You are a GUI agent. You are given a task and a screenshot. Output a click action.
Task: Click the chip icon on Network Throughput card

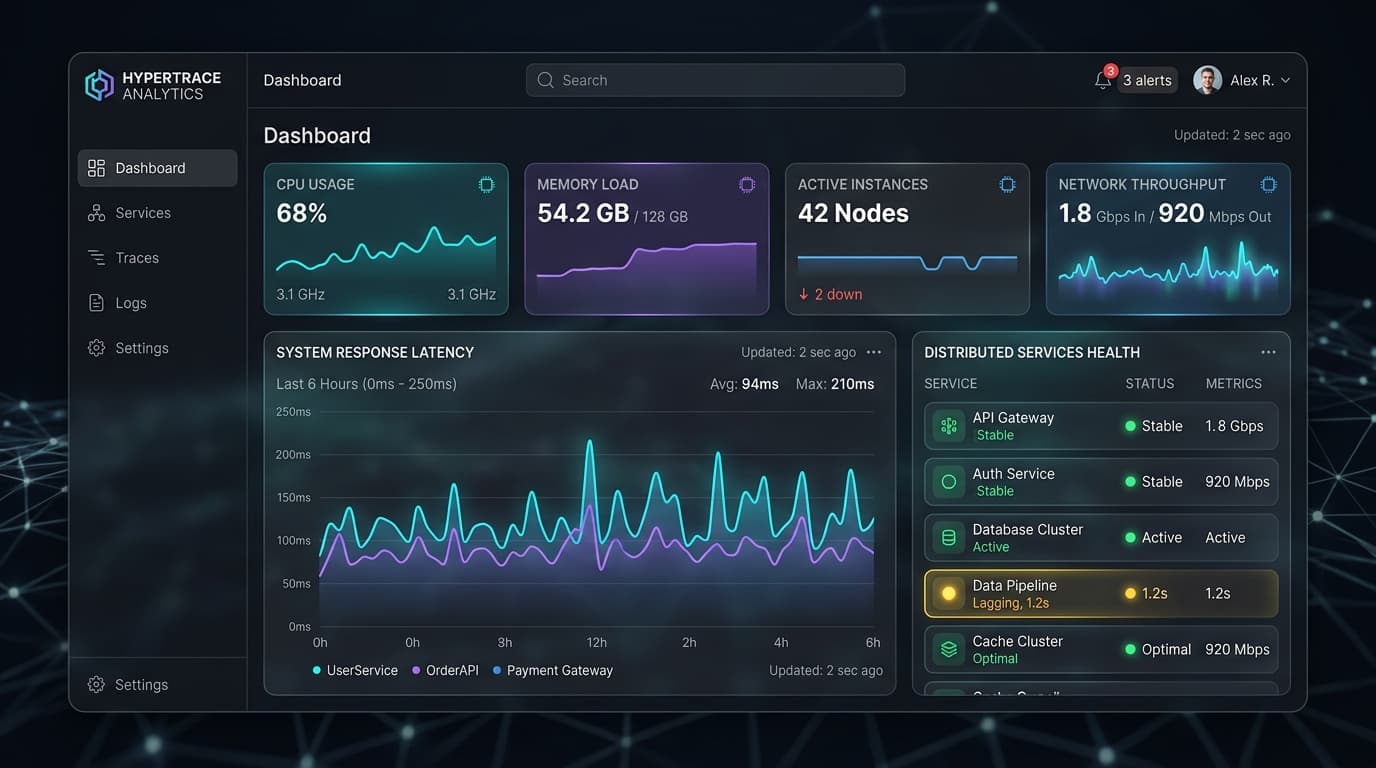pyautogui.click(x=1269, y=185)
